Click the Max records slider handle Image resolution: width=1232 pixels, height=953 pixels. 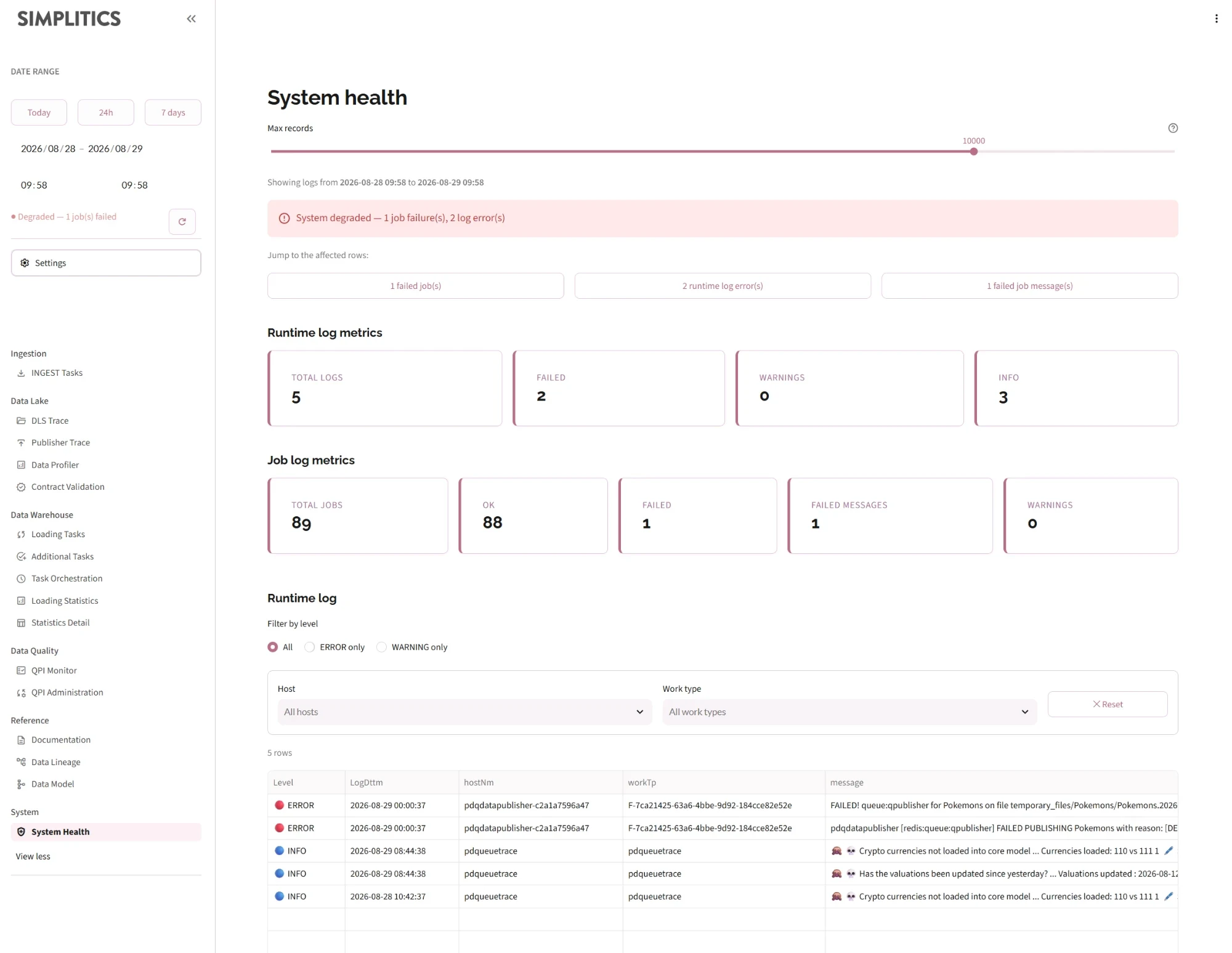[x=974, y=152]
